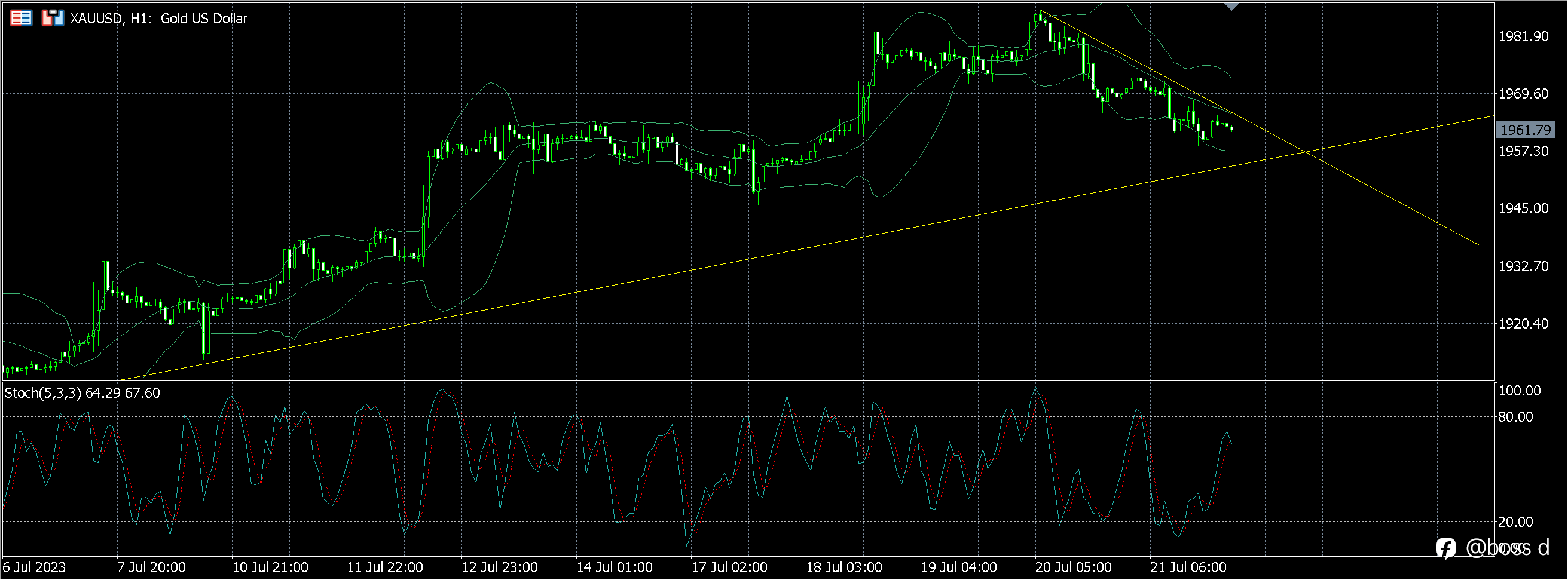Screen dimensions: 1568x580
Task: Click the 1920.40 price scale value
Action: pyautogui.click(x=1523, y=323)
